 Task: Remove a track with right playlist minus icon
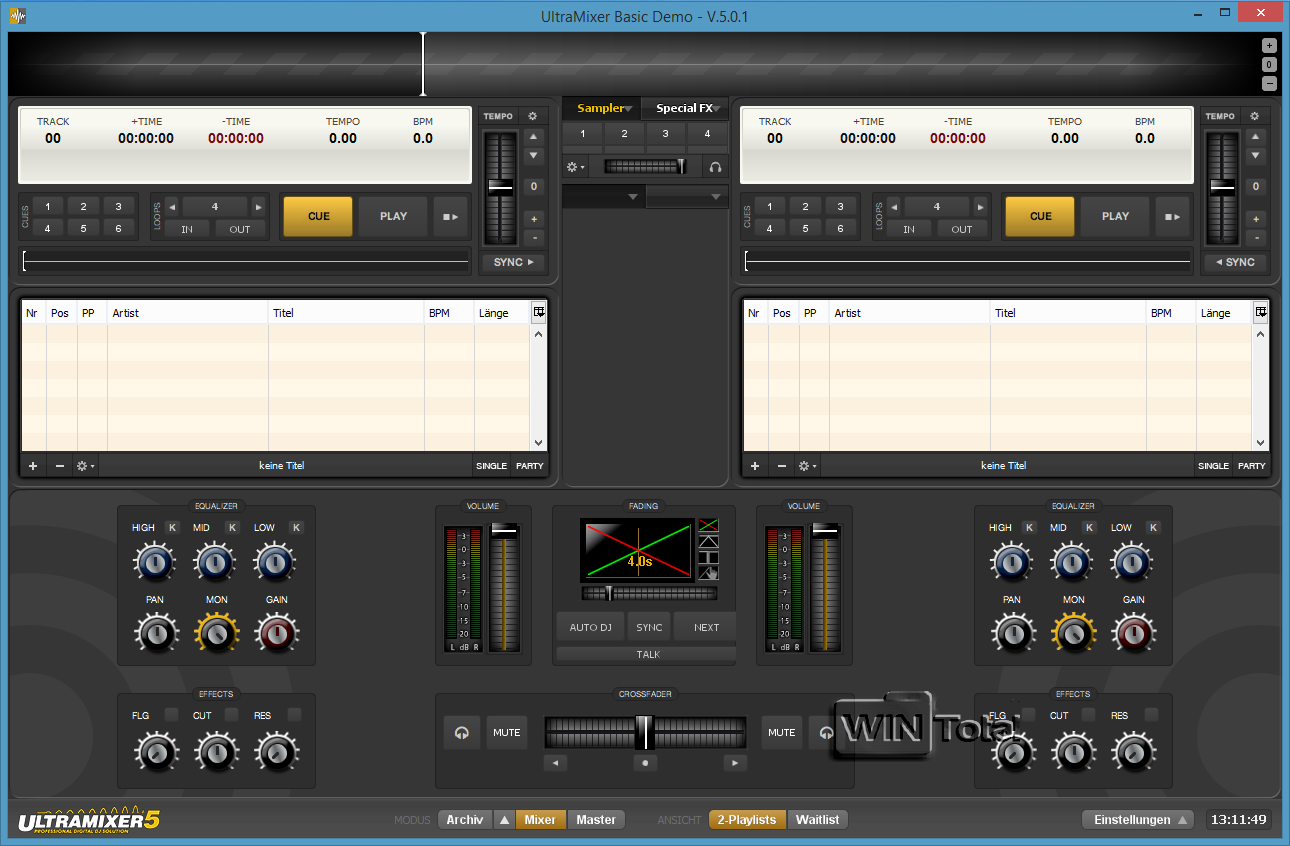coord(782,466)
